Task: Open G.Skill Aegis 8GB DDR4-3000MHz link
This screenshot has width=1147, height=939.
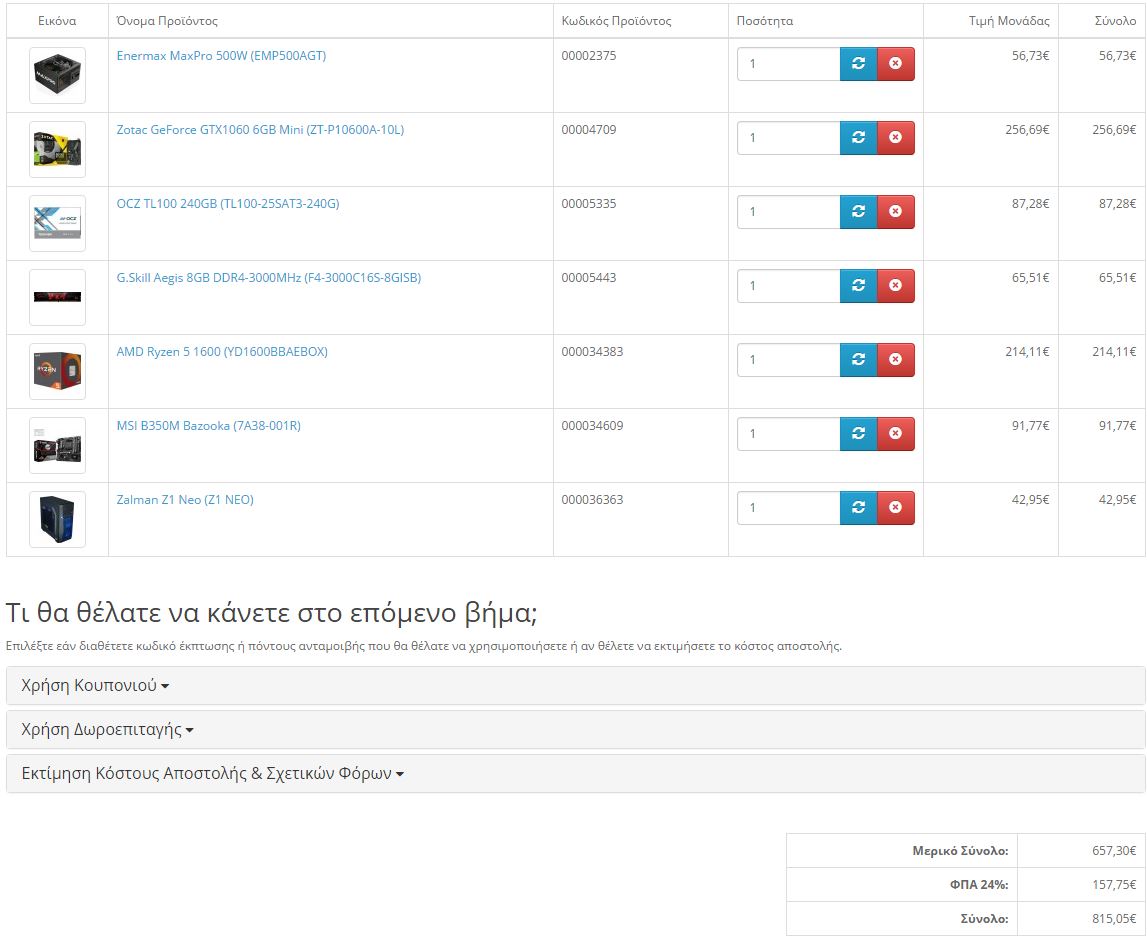Action: 268,278
